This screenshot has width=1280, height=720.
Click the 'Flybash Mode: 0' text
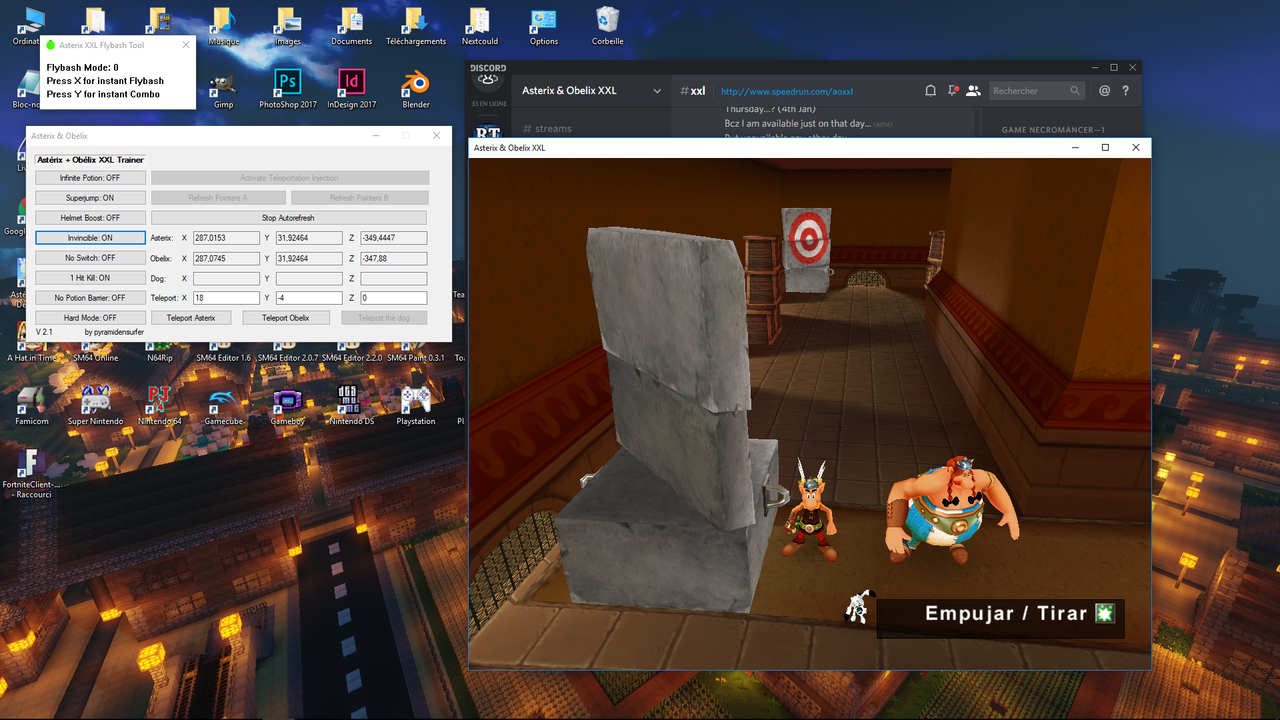pyautogui.click(x=82, y=68)
